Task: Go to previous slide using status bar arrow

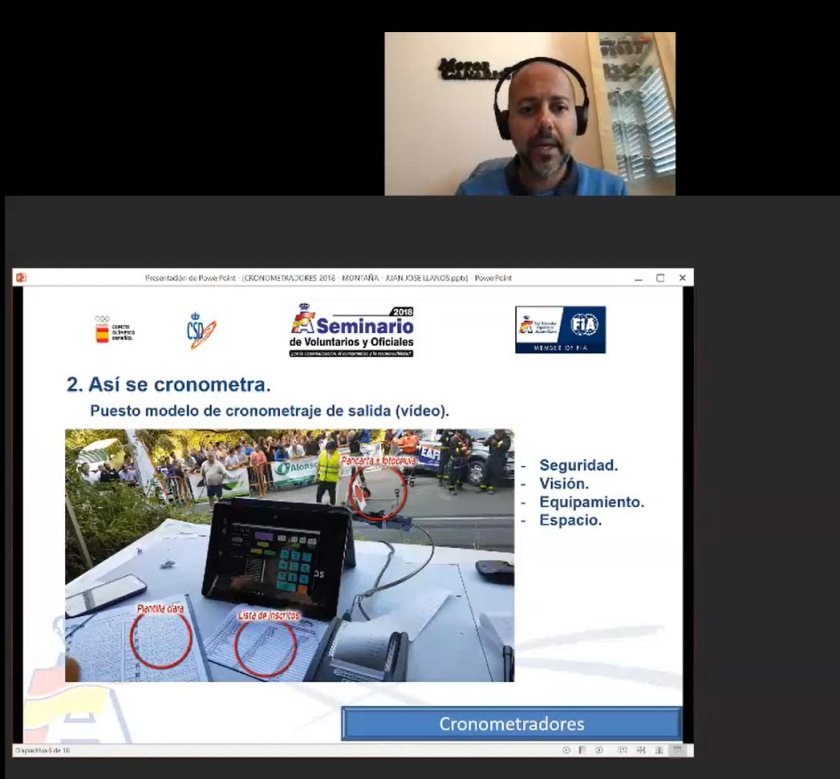Action: (567, 749)
